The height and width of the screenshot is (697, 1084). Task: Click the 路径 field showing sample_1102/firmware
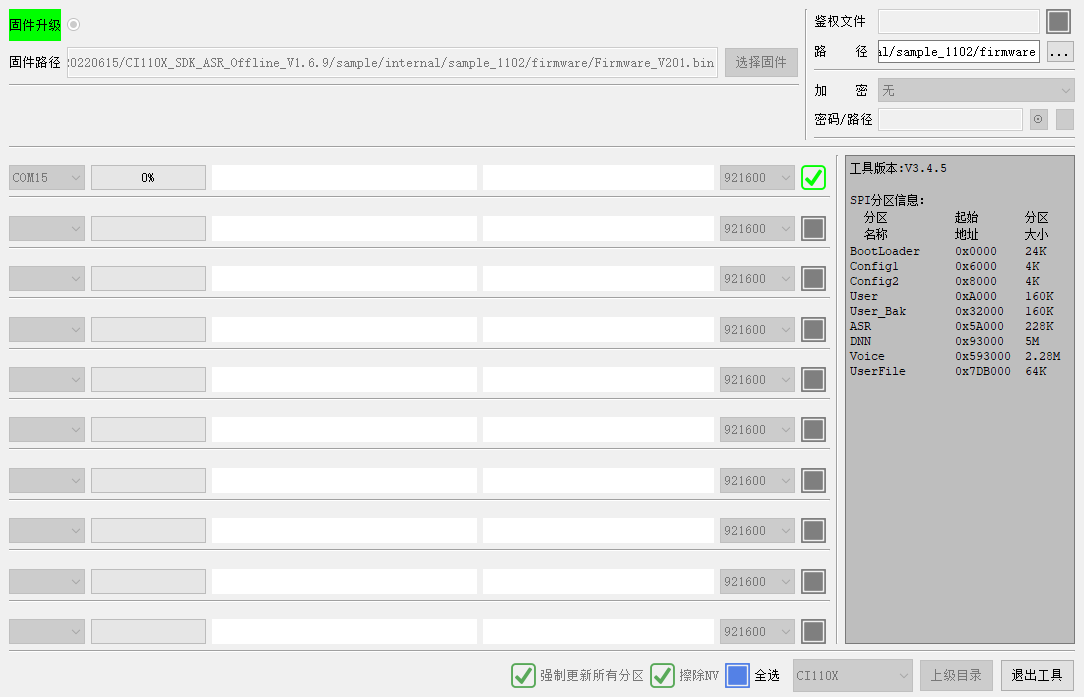(959, 52)
